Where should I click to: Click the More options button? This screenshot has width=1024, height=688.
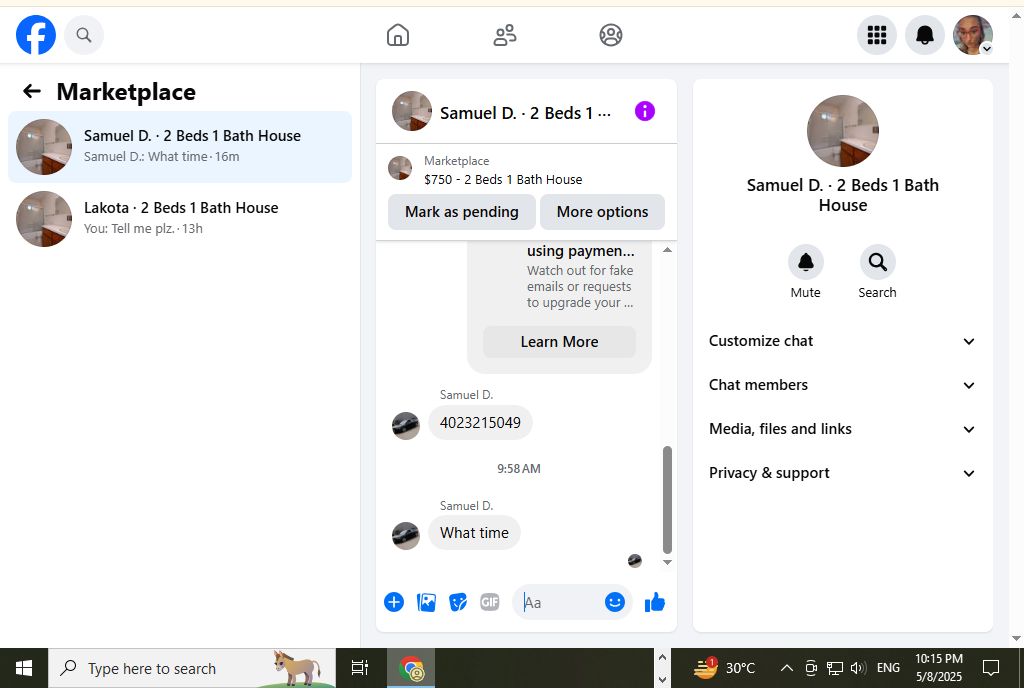[x=602, y=212]
